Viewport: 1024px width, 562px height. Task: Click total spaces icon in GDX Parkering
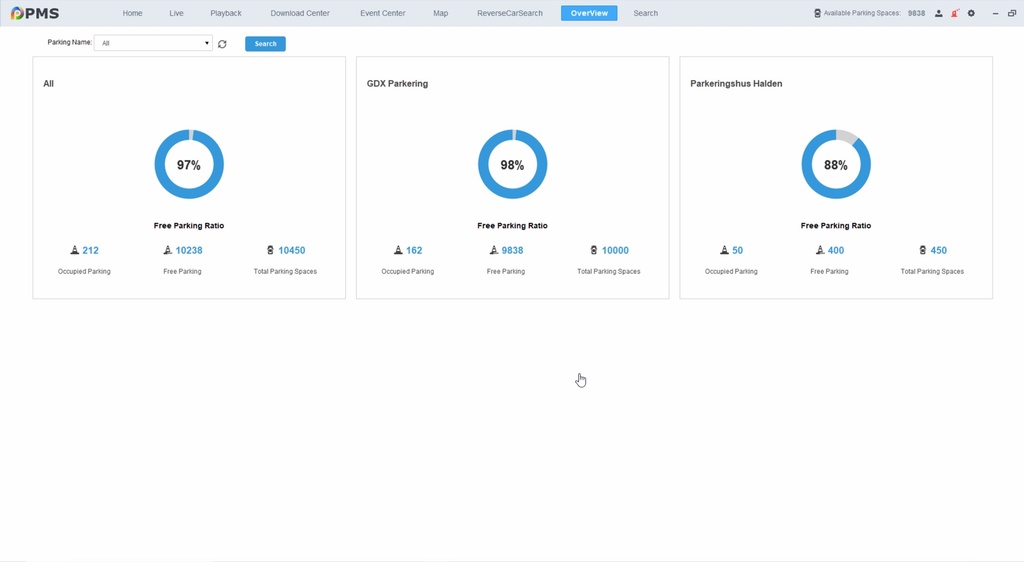pyautogui.click(x=594, y=250)
